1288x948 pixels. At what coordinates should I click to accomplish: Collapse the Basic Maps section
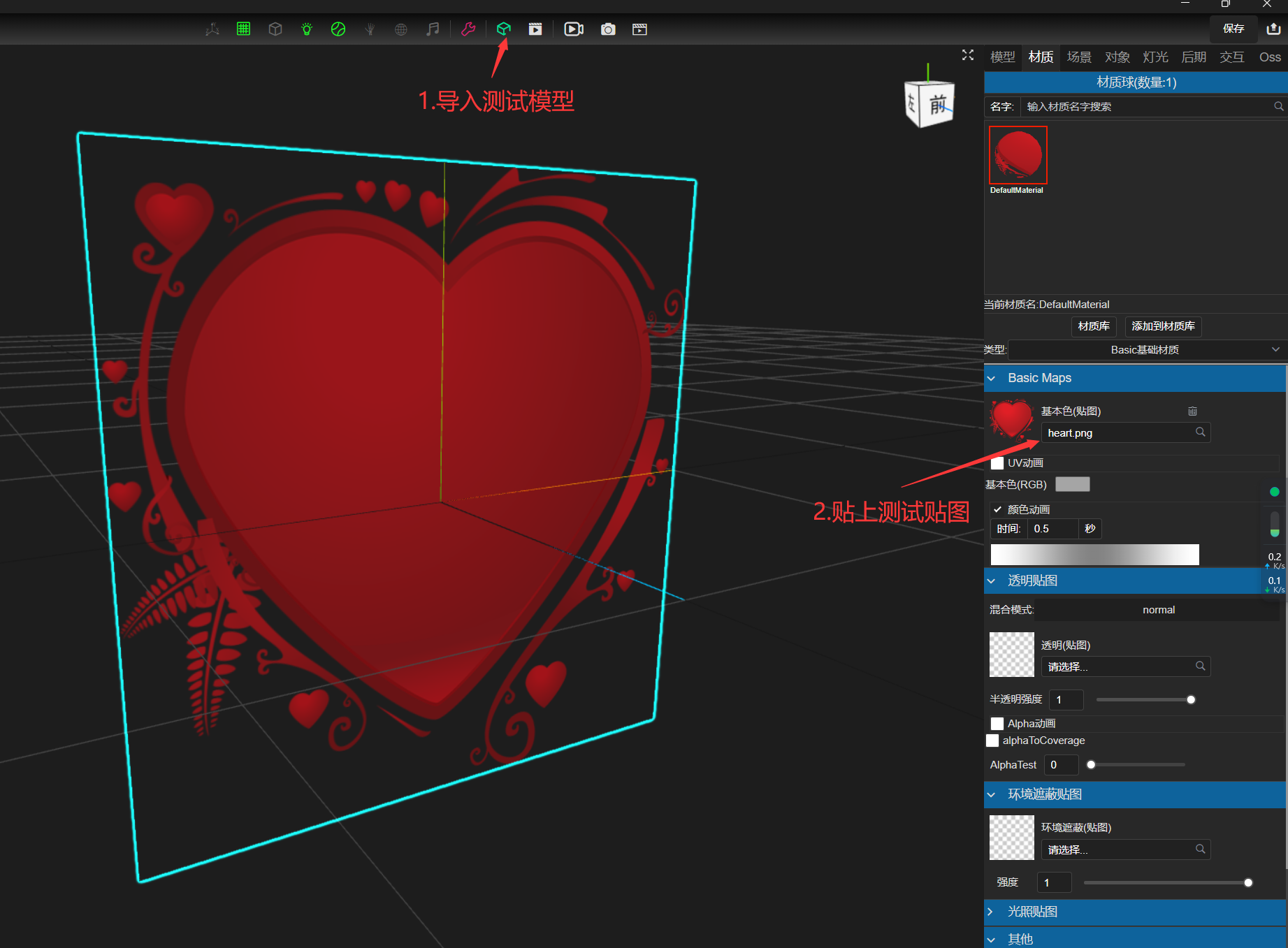click(x=1135, y=378)
